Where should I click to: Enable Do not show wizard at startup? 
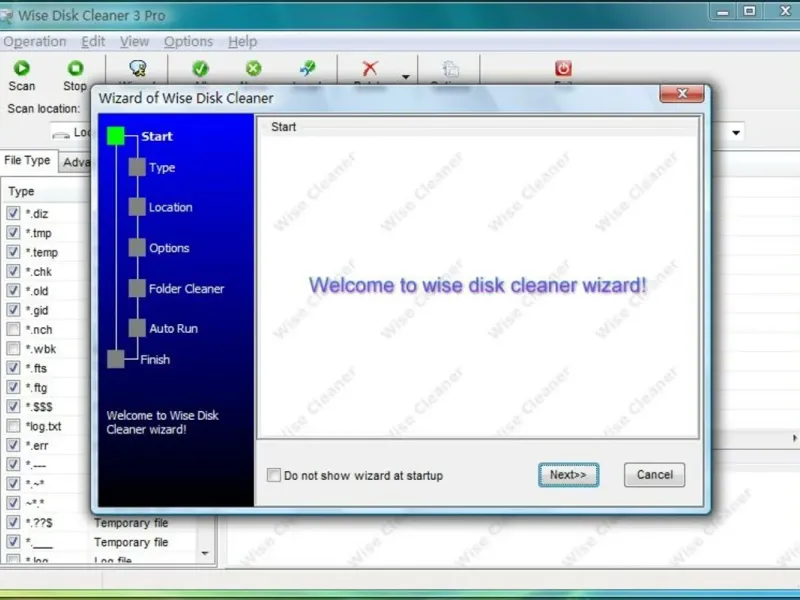tap(274, 475)
